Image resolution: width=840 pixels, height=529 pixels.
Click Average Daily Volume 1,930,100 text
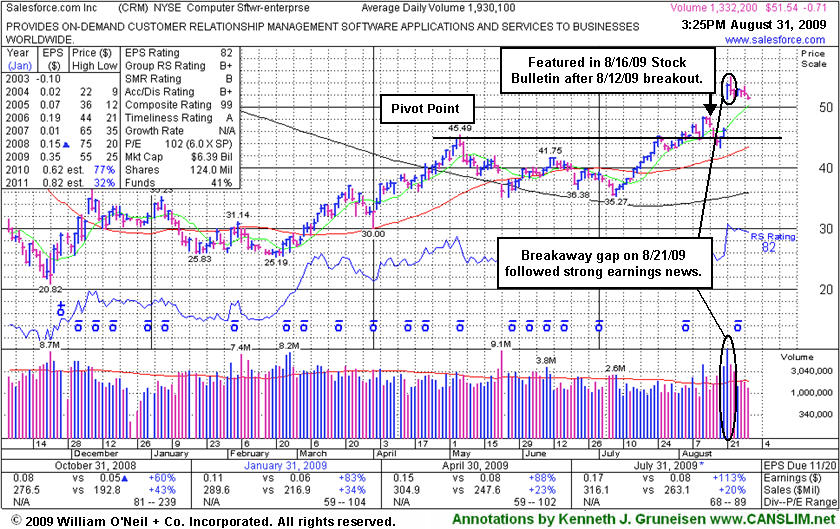pyautogui.click(x=438, y=8)
